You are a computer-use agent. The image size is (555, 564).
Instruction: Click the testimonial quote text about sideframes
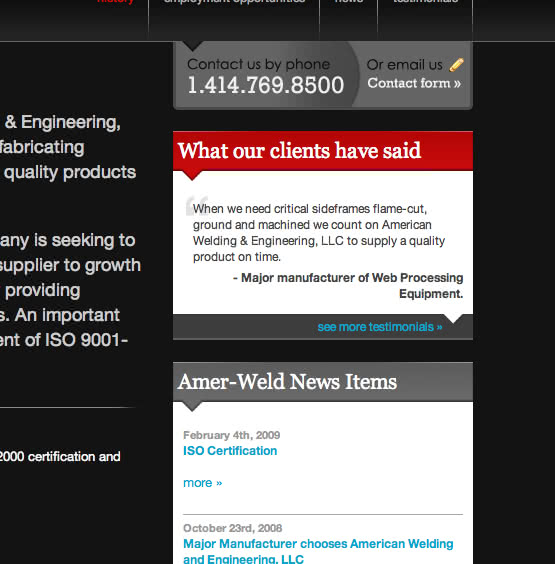319,233
